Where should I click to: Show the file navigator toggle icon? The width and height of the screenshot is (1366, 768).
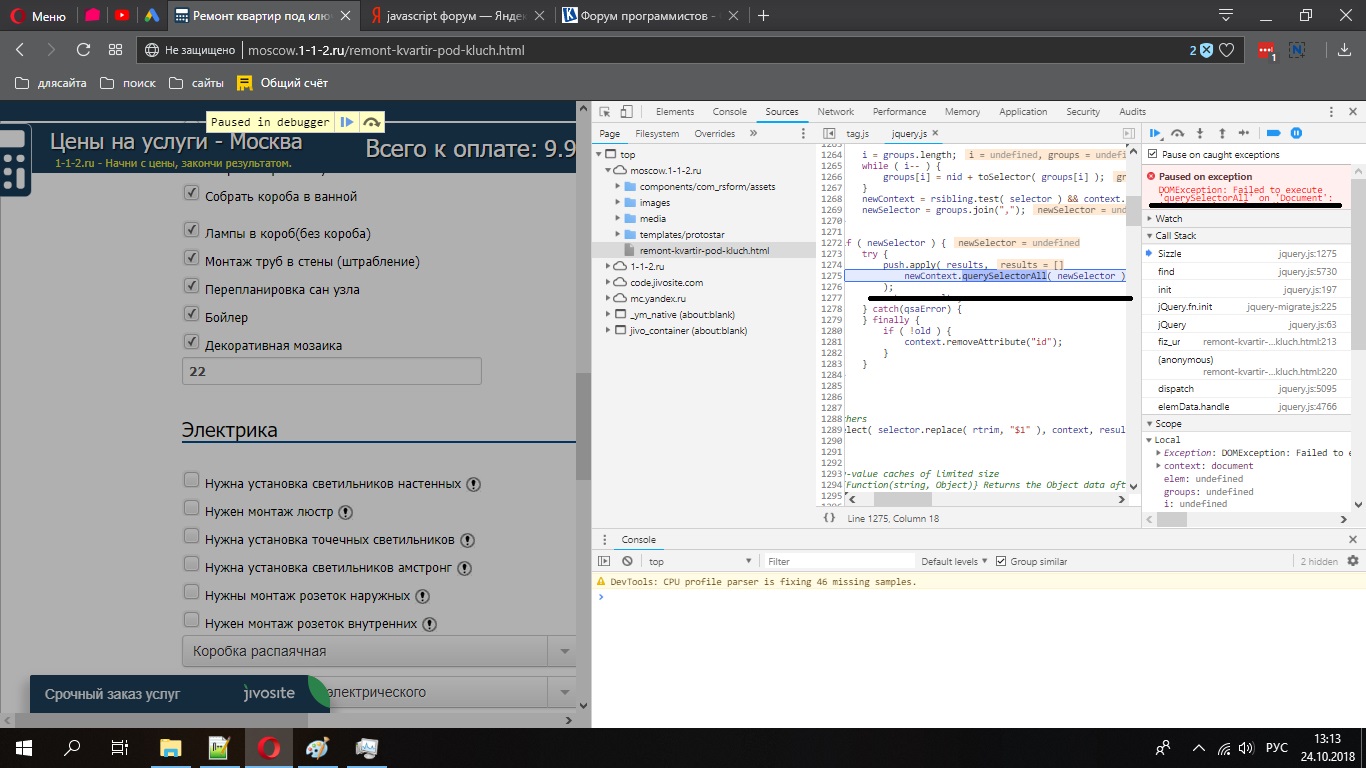pyautogui.click(x=829, y=133)
